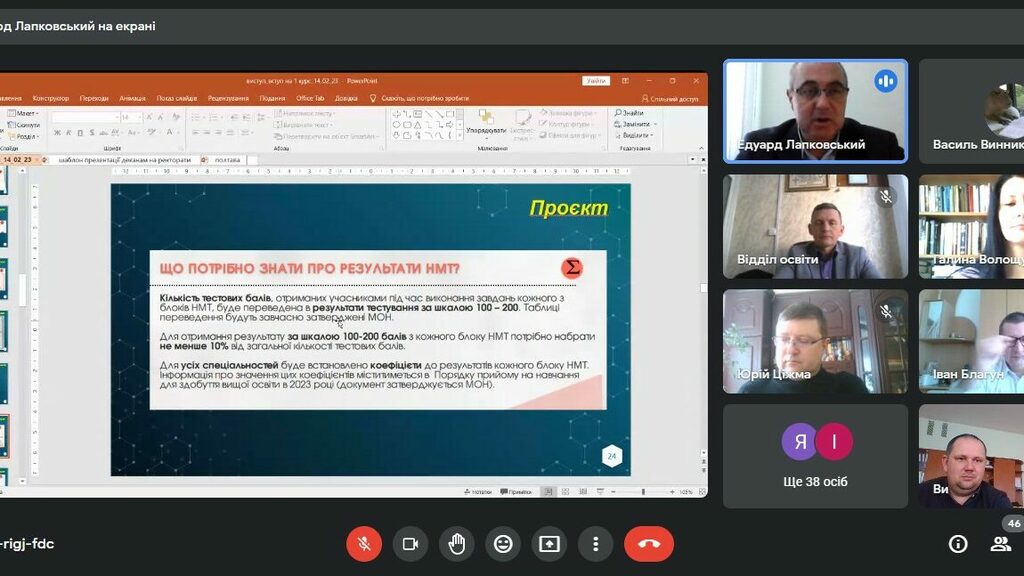1024x576 pixels.
Task: Open the Рецензування ribbon tab
Action: point(228,98)
